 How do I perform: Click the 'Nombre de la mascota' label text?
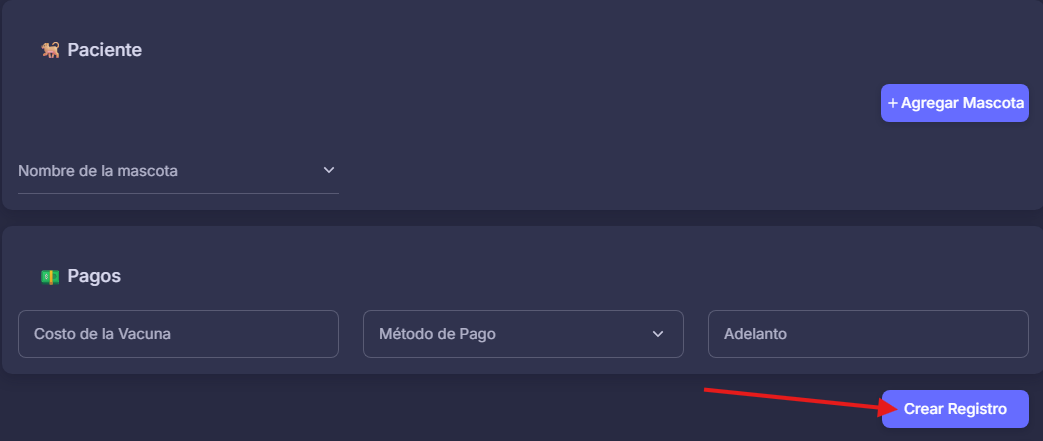[x=98, y=171]
